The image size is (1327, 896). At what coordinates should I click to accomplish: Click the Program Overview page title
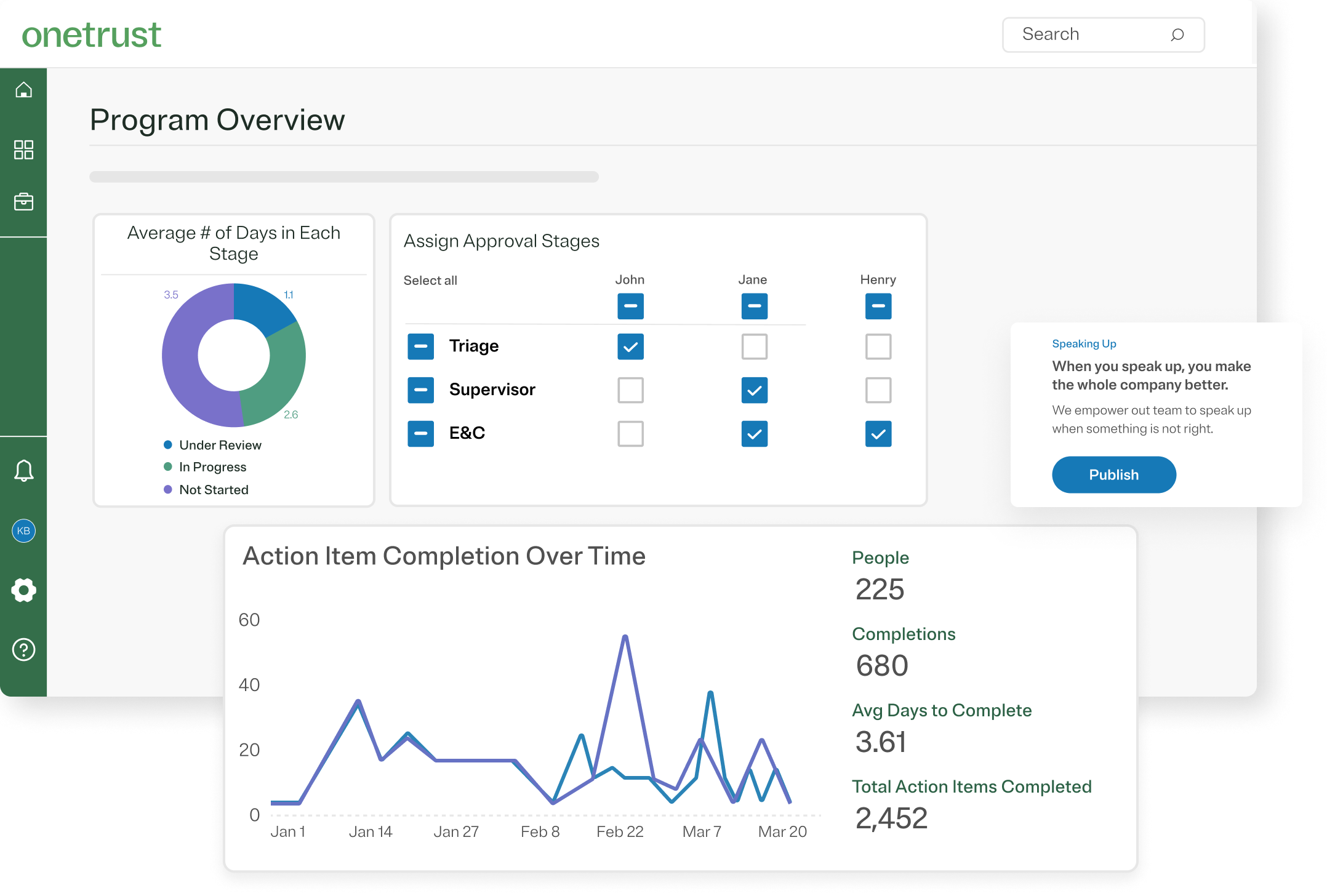tap(217, 119)
